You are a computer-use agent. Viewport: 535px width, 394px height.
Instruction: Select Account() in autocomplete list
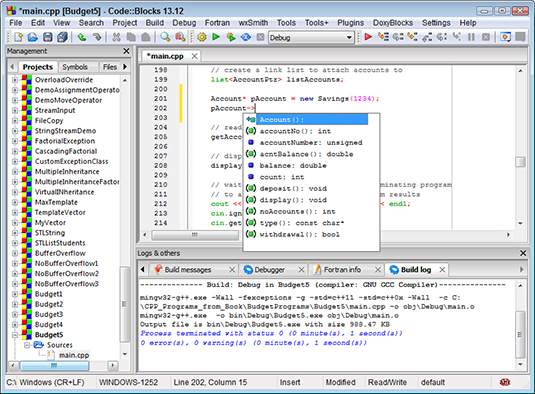pyautogui.click(x=312, y=120)
